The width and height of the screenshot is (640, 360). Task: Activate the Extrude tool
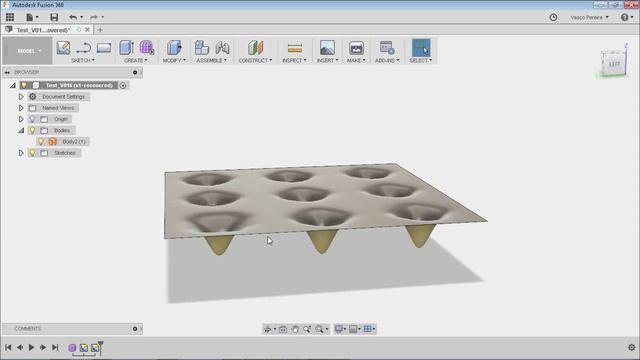126,48
